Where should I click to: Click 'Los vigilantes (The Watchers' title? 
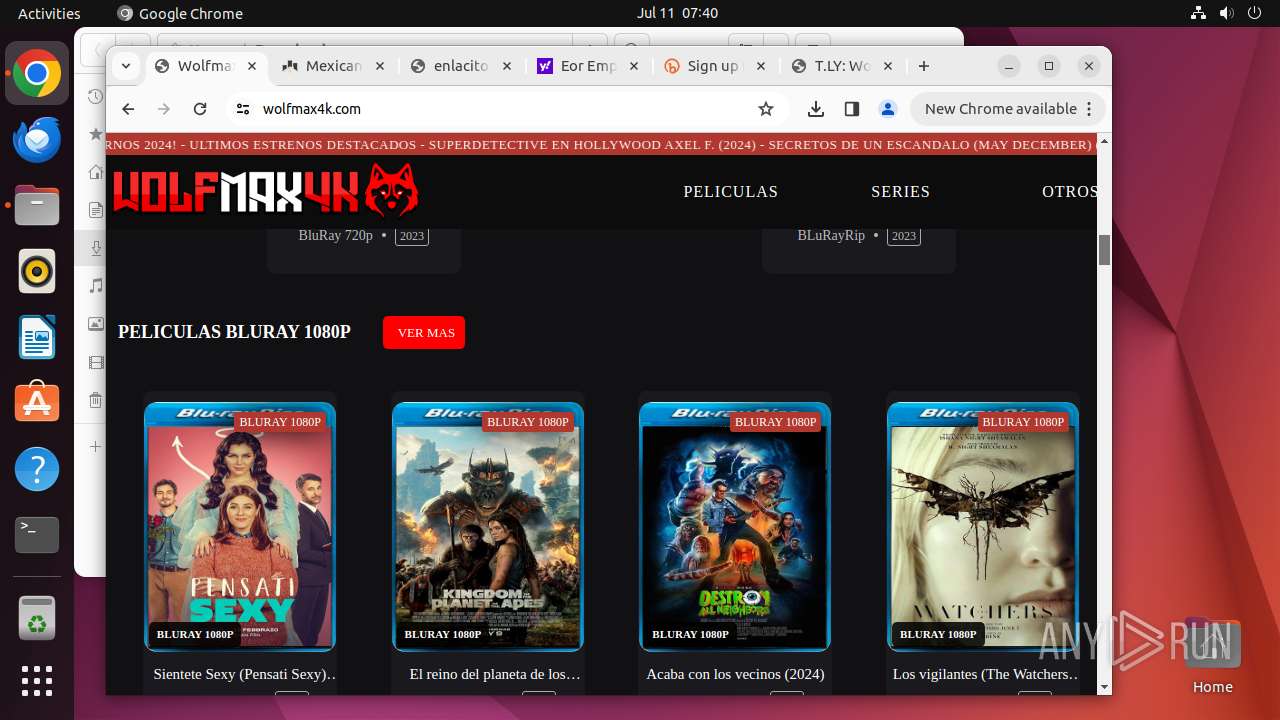tap(986, 674)
